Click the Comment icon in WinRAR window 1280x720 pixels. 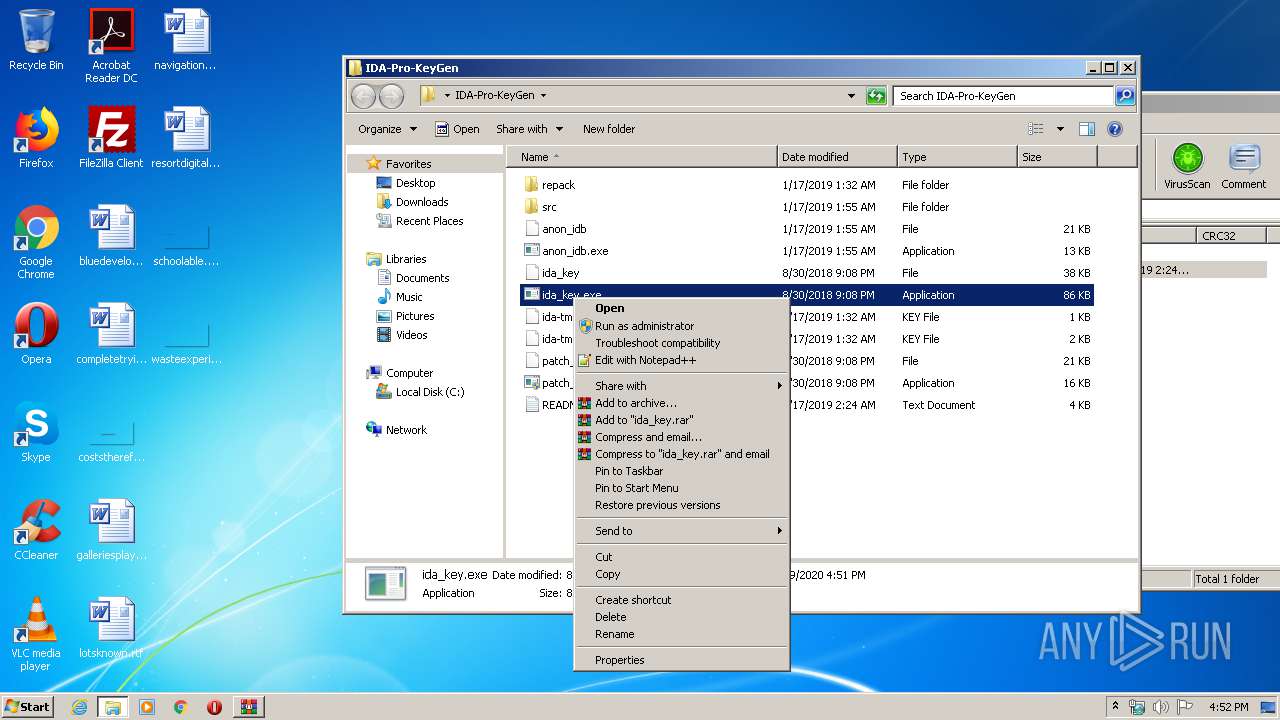click(1243, 166)
